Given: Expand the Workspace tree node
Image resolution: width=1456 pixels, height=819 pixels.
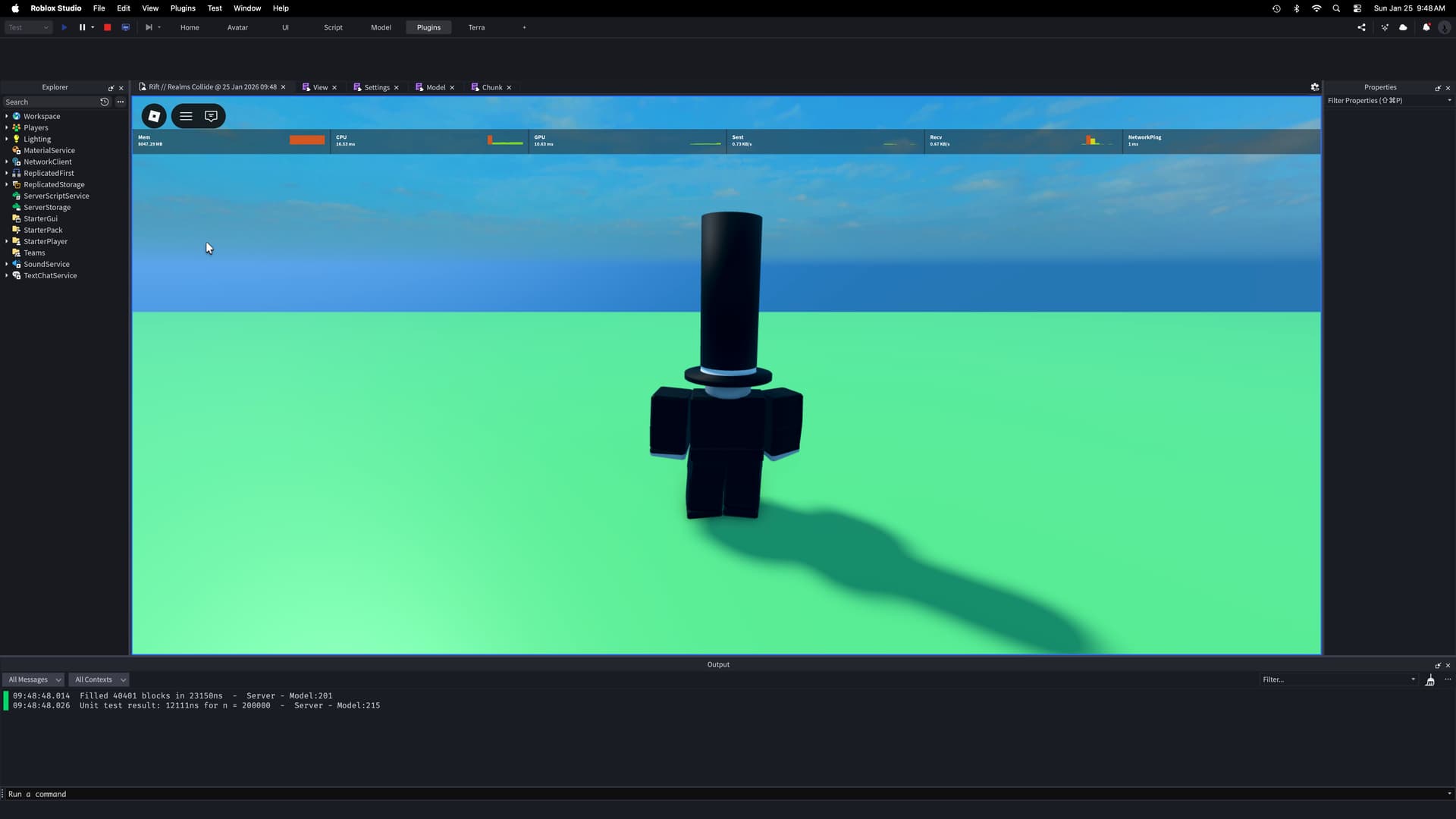Looking at the screenshot, I should (7, 116).
